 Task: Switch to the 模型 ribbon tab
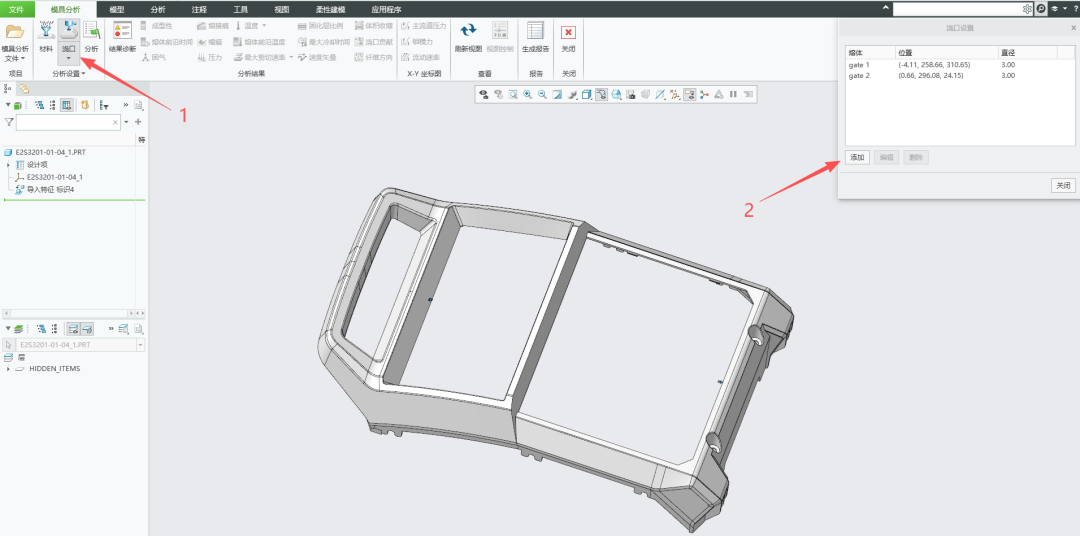pyautogui.click(x=117, y=10)
